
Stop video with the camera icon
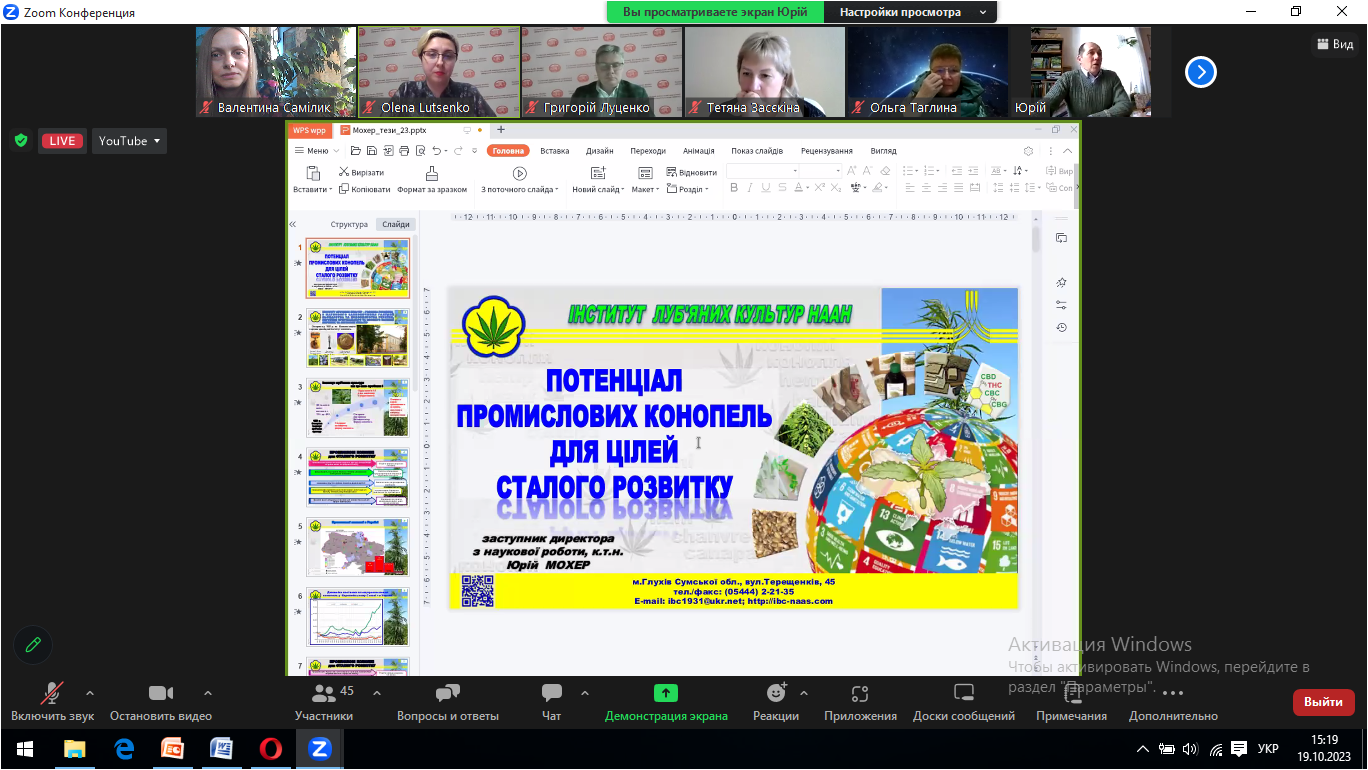tap(161, 693)
